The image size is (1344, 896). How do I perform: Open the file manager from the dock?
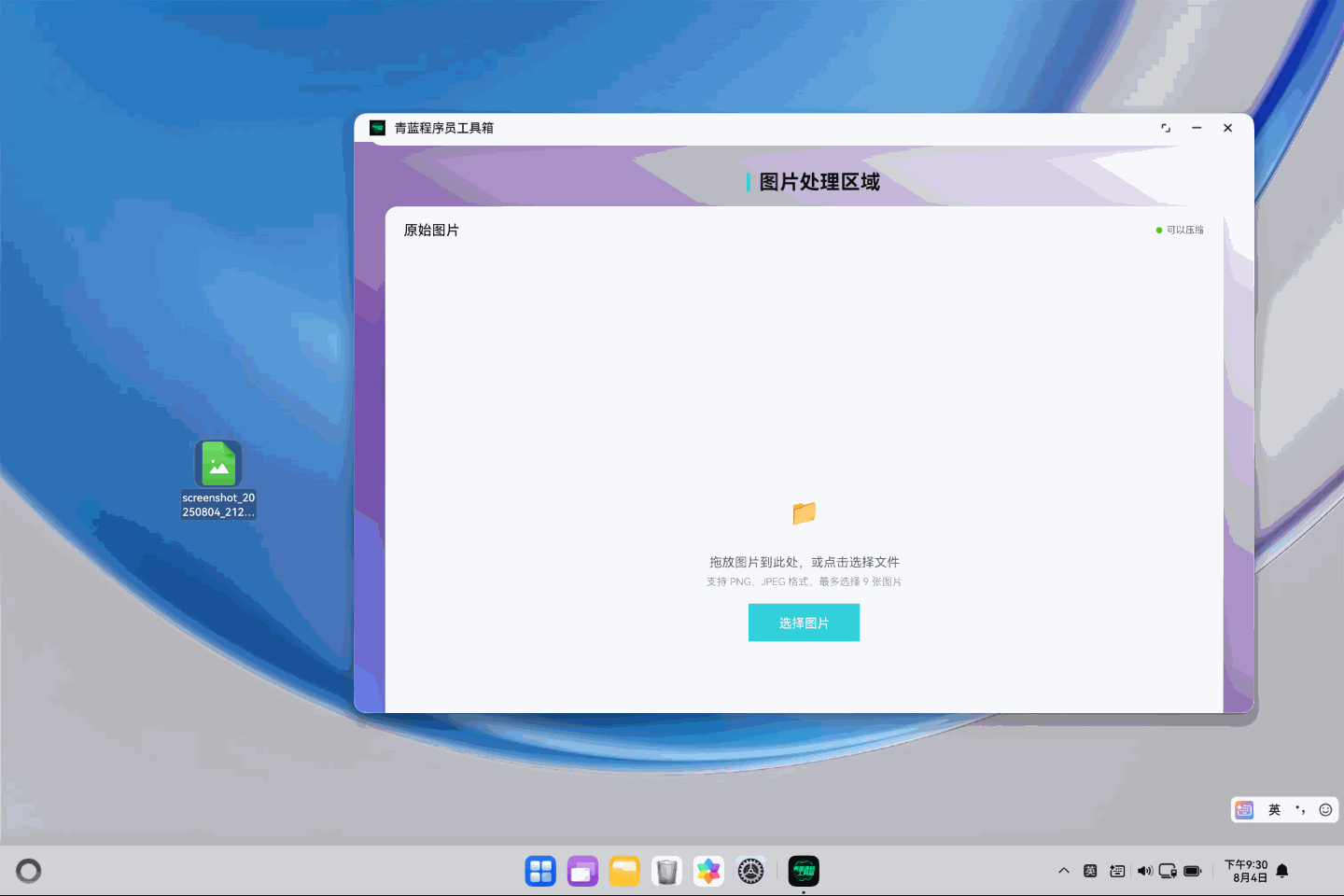[x=623, y=870]
